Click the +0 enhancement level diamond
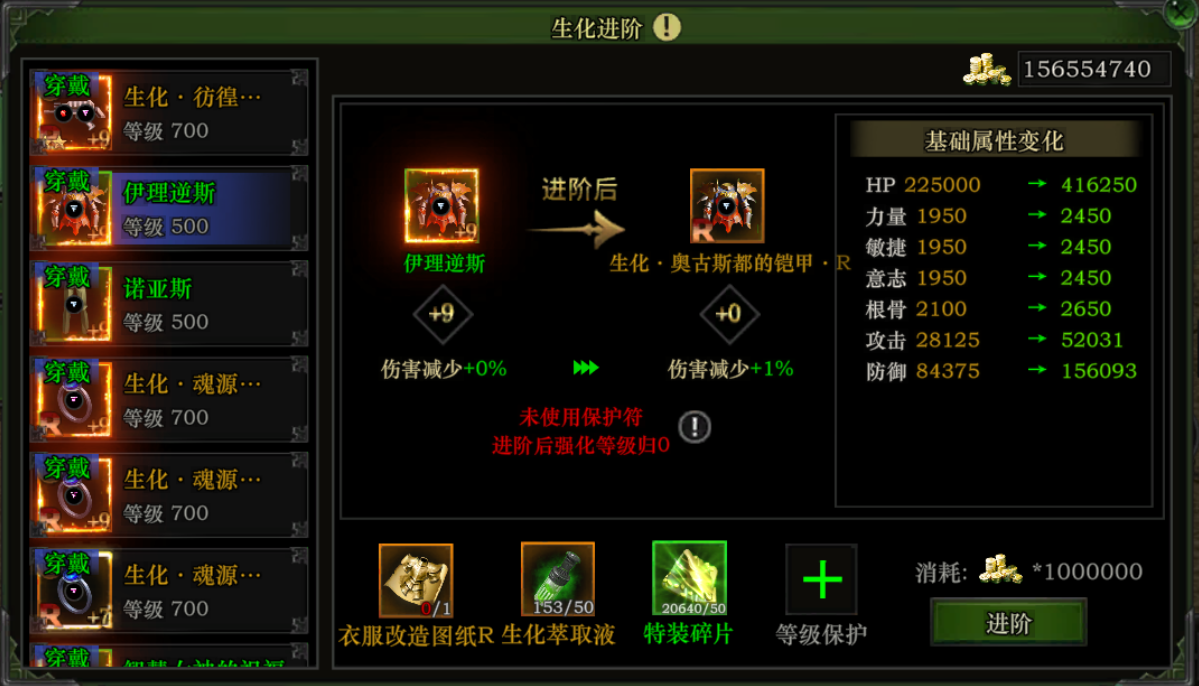This screenshot has width=1199, height=686. coord(729,314)
